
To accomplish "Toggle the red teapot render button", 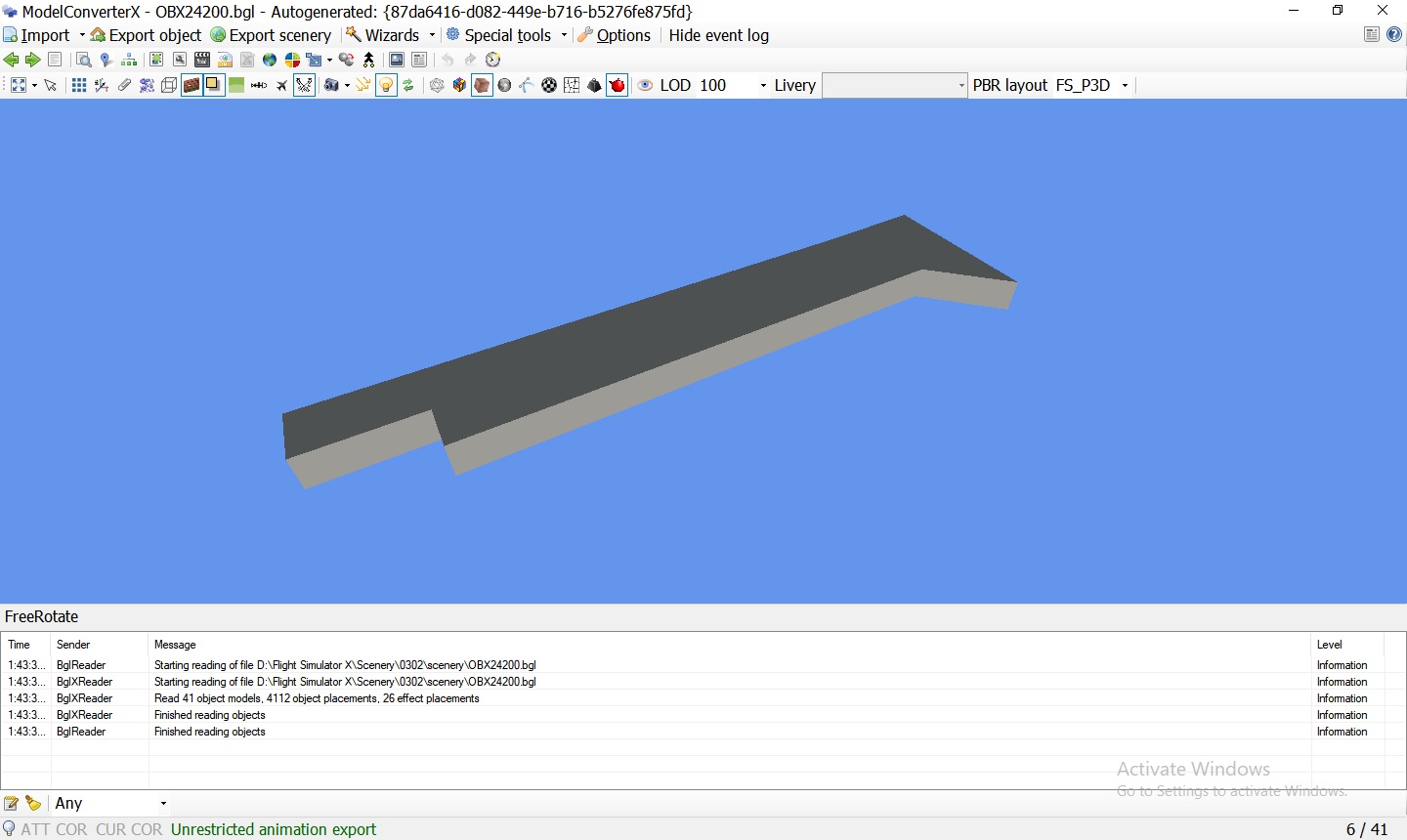I will pos(617,85).
